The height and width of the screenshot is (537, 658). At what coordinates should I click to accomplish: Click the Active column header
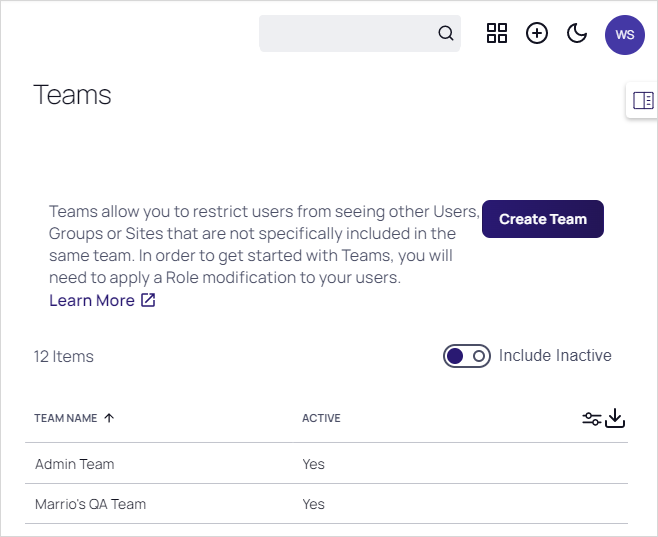[321, 419]
